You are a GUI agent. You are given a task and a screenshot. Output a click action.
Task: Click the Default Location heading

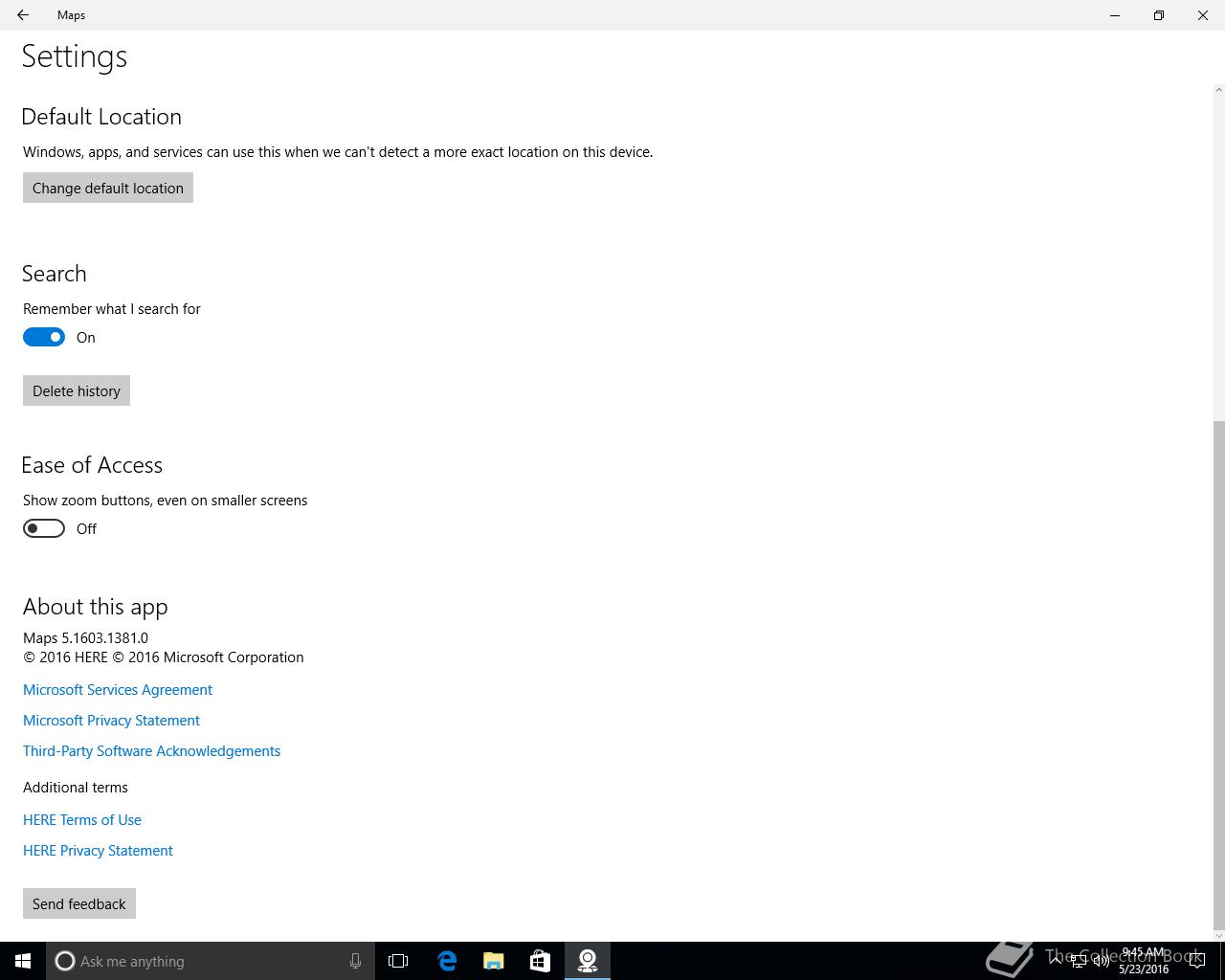pos(101,117)
